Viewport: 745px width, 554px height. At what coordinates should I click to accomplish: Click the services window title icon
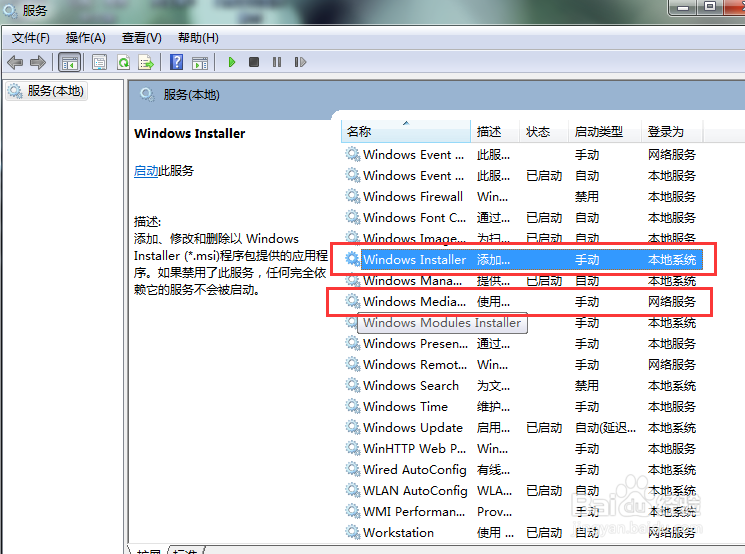click(x=10, y=10)
